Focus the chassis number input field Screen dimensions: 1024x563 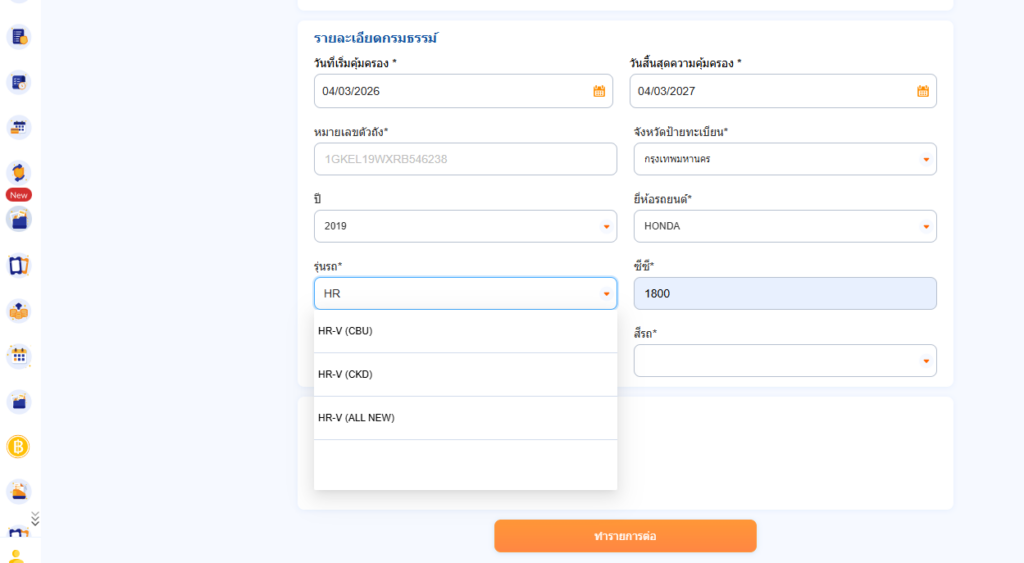pos(465,159)
